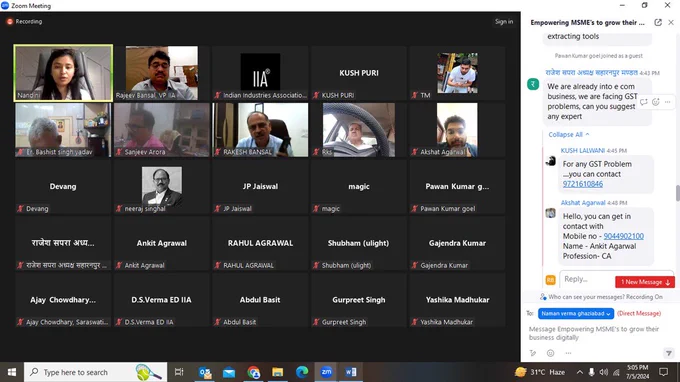Viewport: 680px width, 382px height.
Task: Select D.S.Verma ED IIA tile
Action: (161, 300)
